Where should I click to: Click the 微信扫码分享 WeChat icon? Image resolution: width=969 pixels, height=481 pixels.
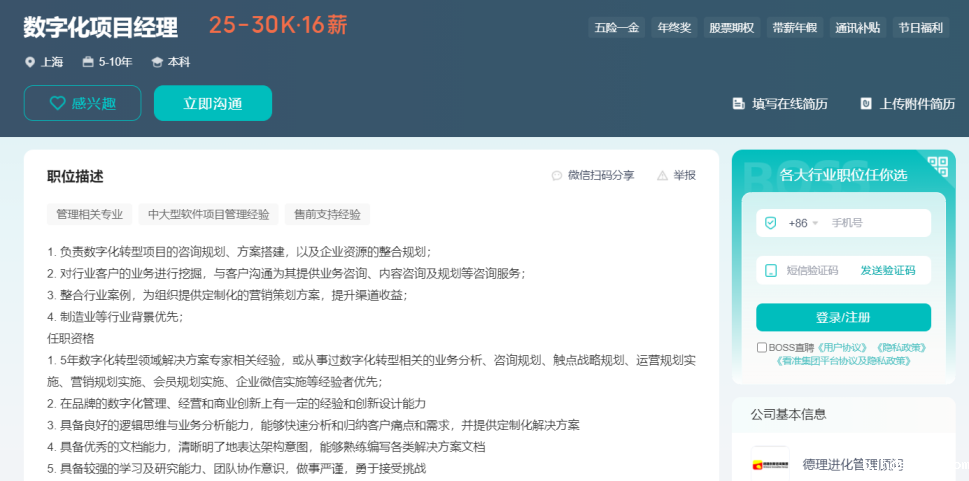click(557, 176)
